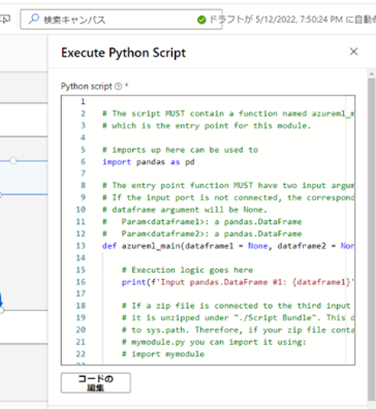
Task: Click the line 21 comment 'mymodule.py you can import'
Action: pos(214,342)
